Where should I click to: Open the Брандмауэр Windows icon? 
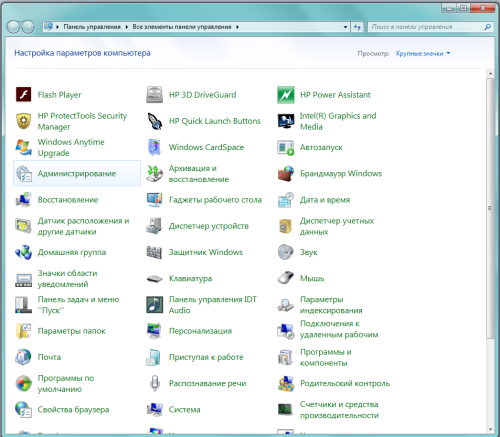[x=286, y=173]
